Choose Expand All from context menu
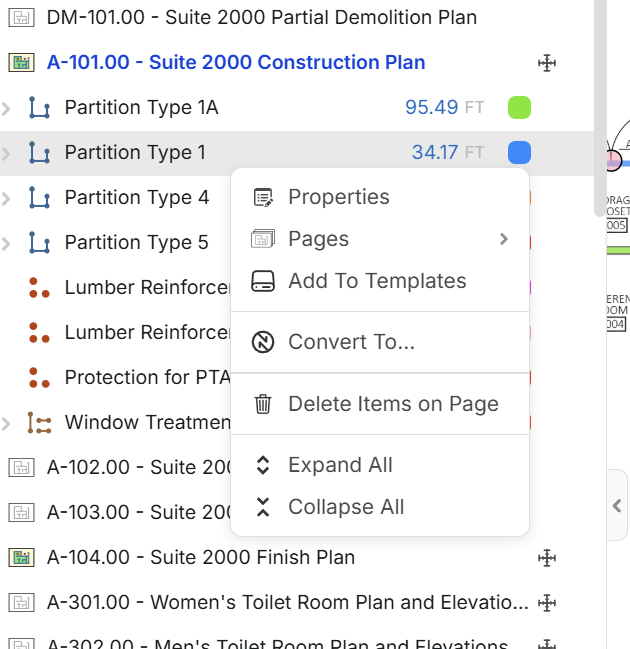This screenshot has height=649, width=630. [x=340, y=465]
